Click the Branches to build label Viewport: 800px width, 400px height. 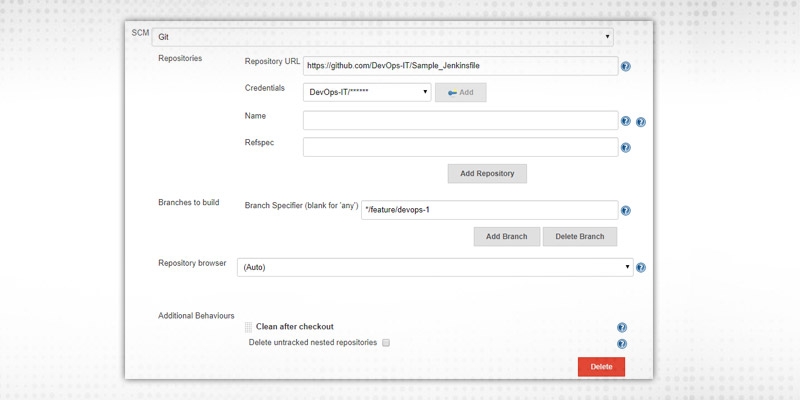point(189,203)
